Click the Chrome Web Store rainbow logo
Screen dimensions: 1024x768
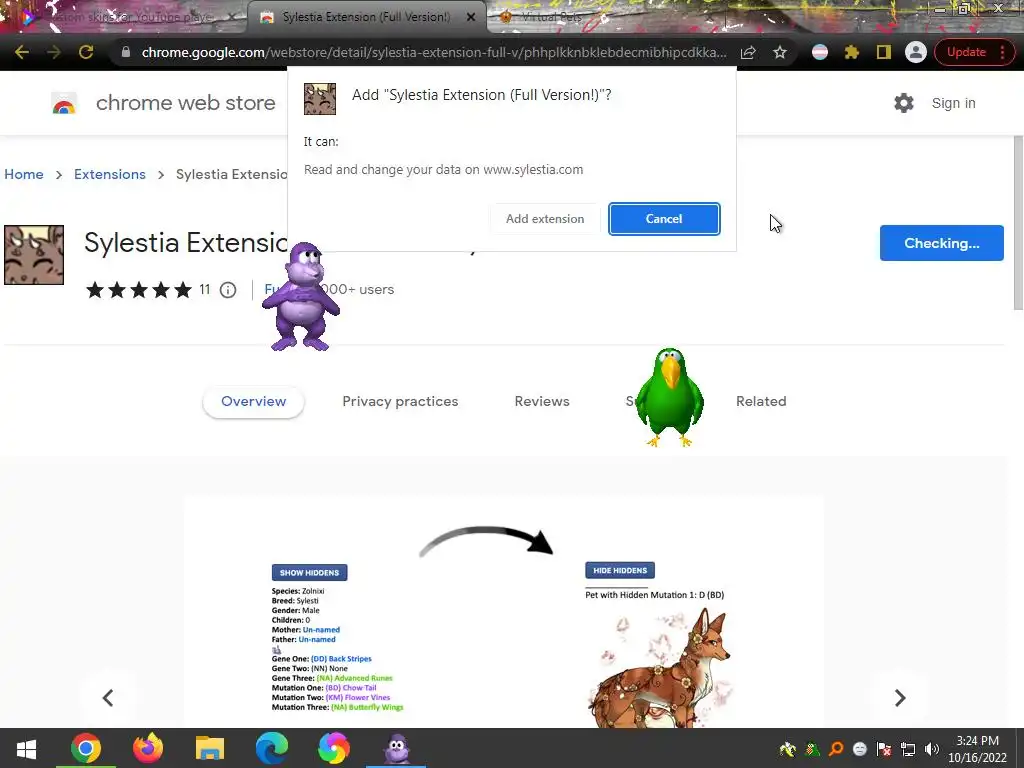coord(64,103)
